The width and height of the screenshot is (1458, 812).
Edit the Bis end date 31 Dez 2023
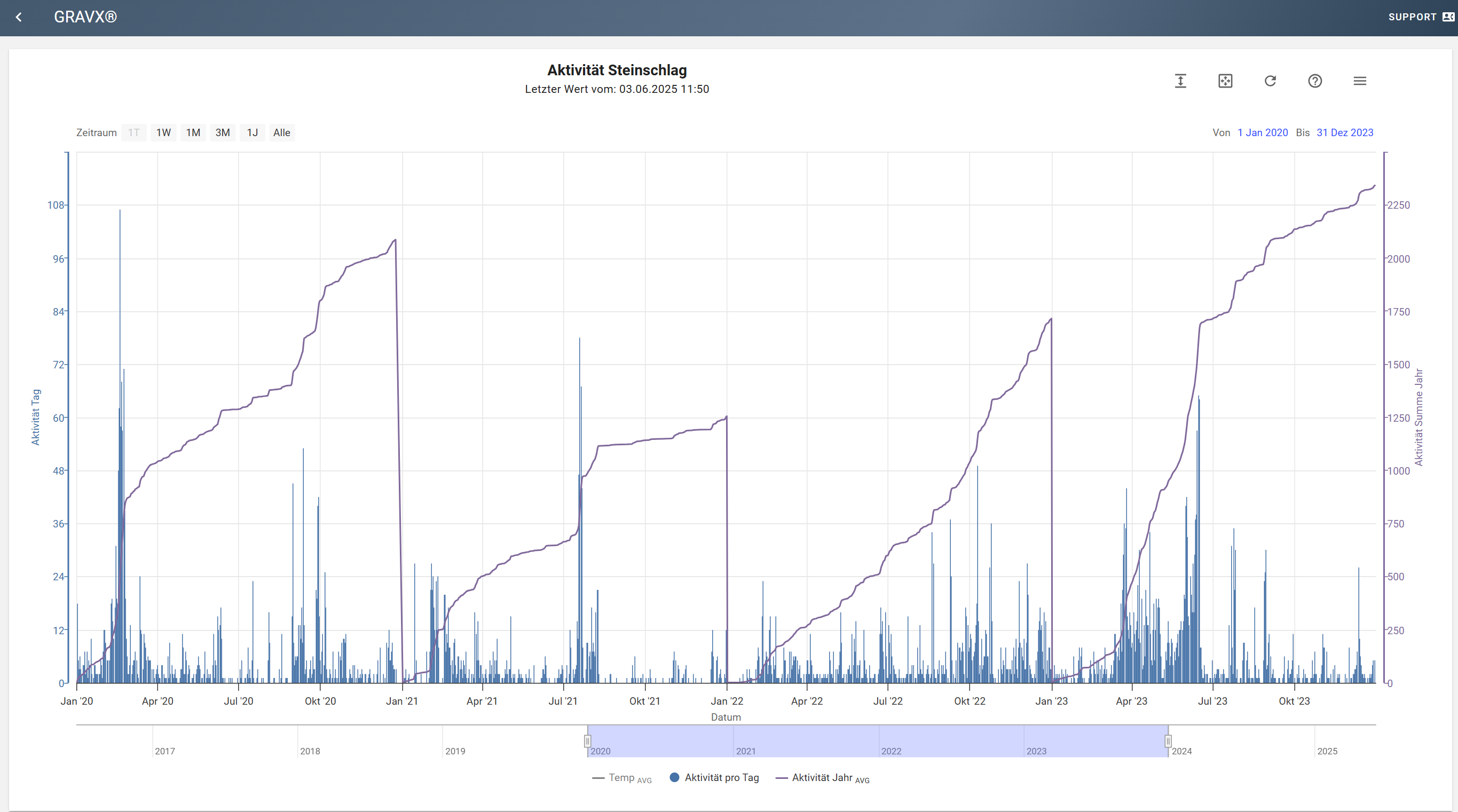(1345, 132)
